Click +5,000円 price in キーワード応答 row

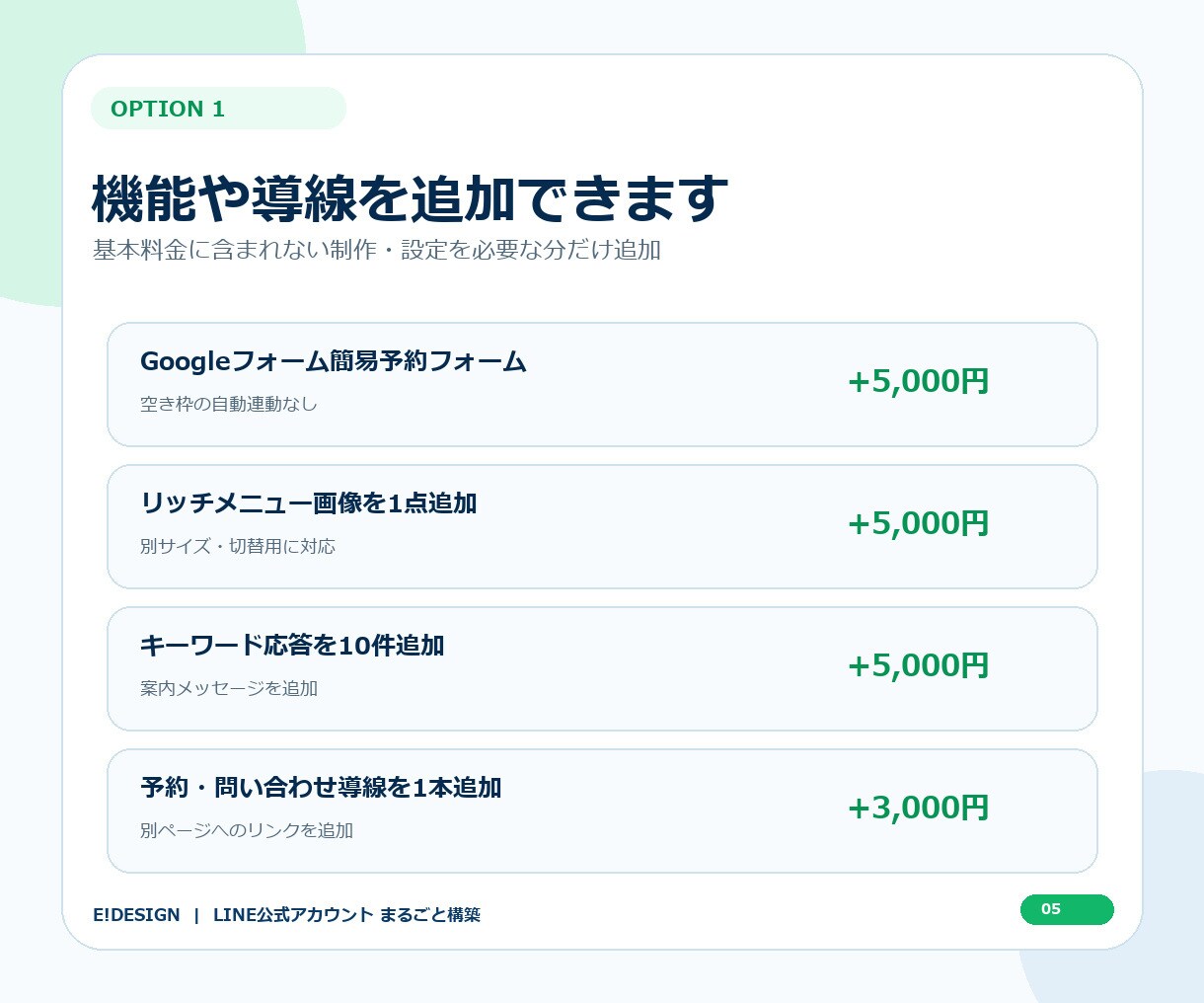point(918,666)
